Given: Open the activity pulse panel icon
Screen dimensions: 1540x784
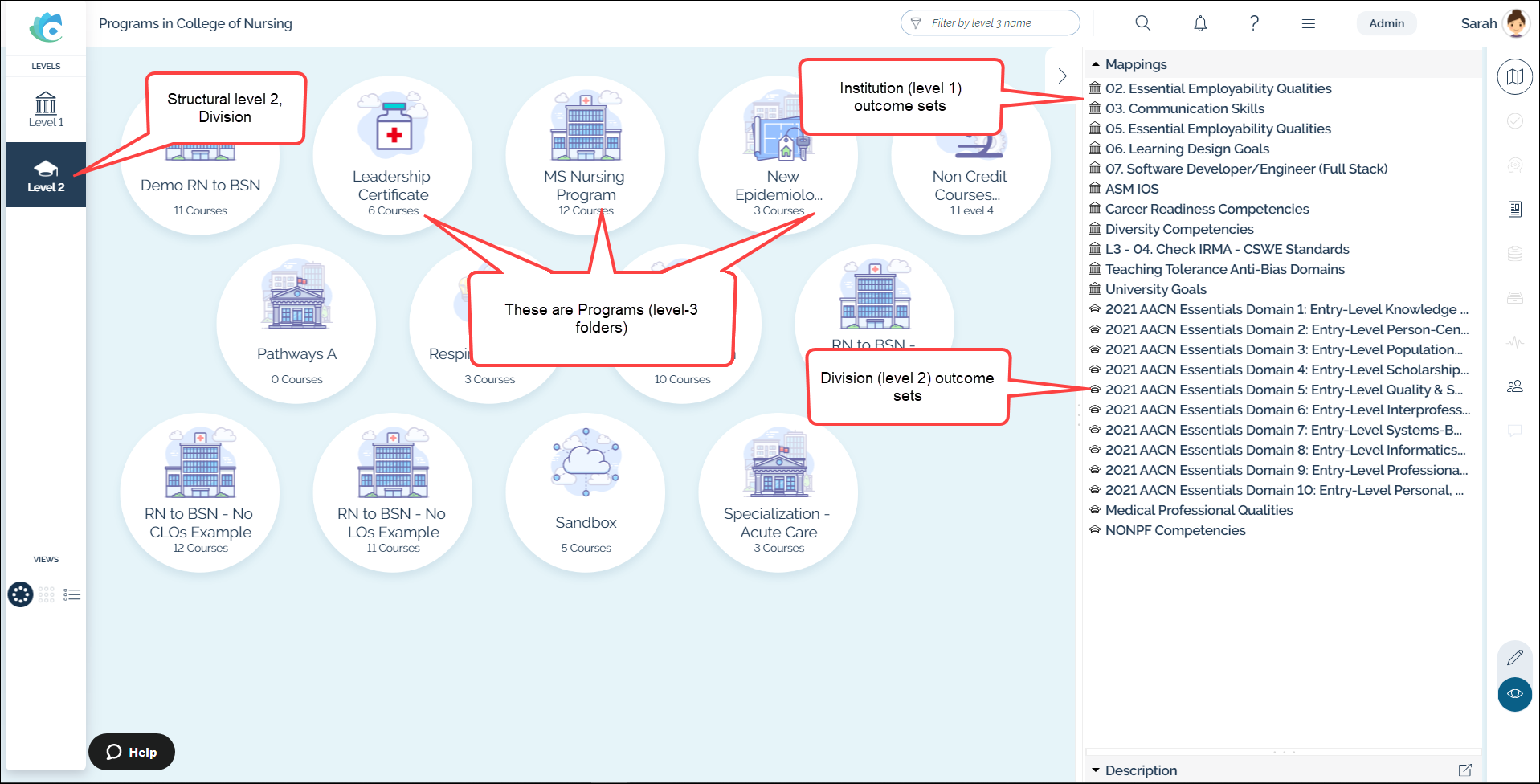Looking at the screenshot, I should pos(1515,342).
